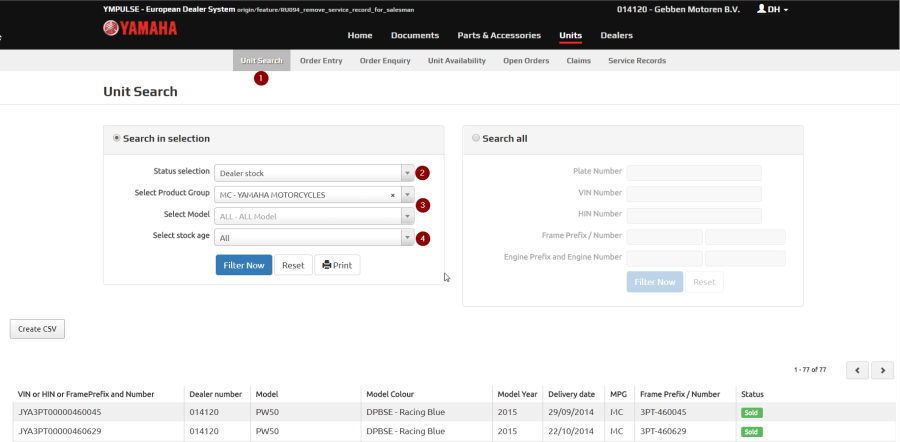900x442 pixels.
Task: Click the Model Colour column header
Action: (390, 394)
